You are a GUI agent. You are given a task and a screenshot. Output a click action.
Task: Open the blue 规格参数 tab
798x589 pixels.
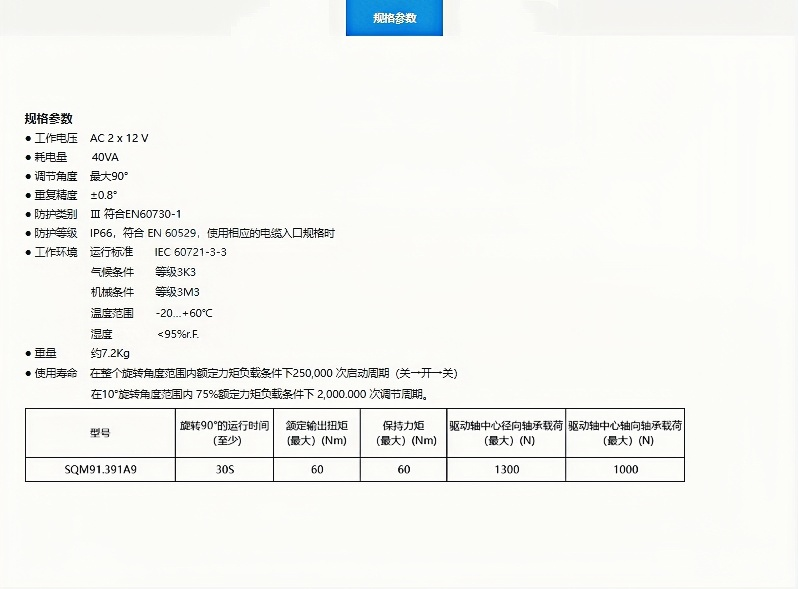pyautogui.click(x=394, y=18)
